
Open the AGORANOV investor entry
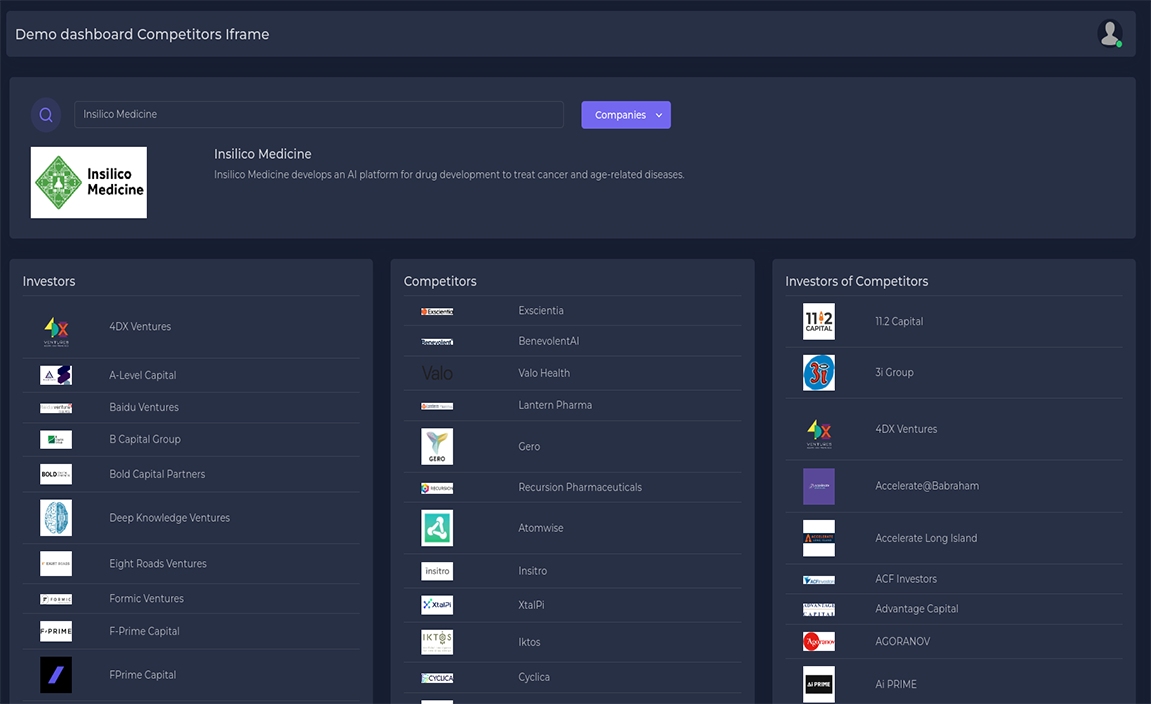(x=902, y=642)
